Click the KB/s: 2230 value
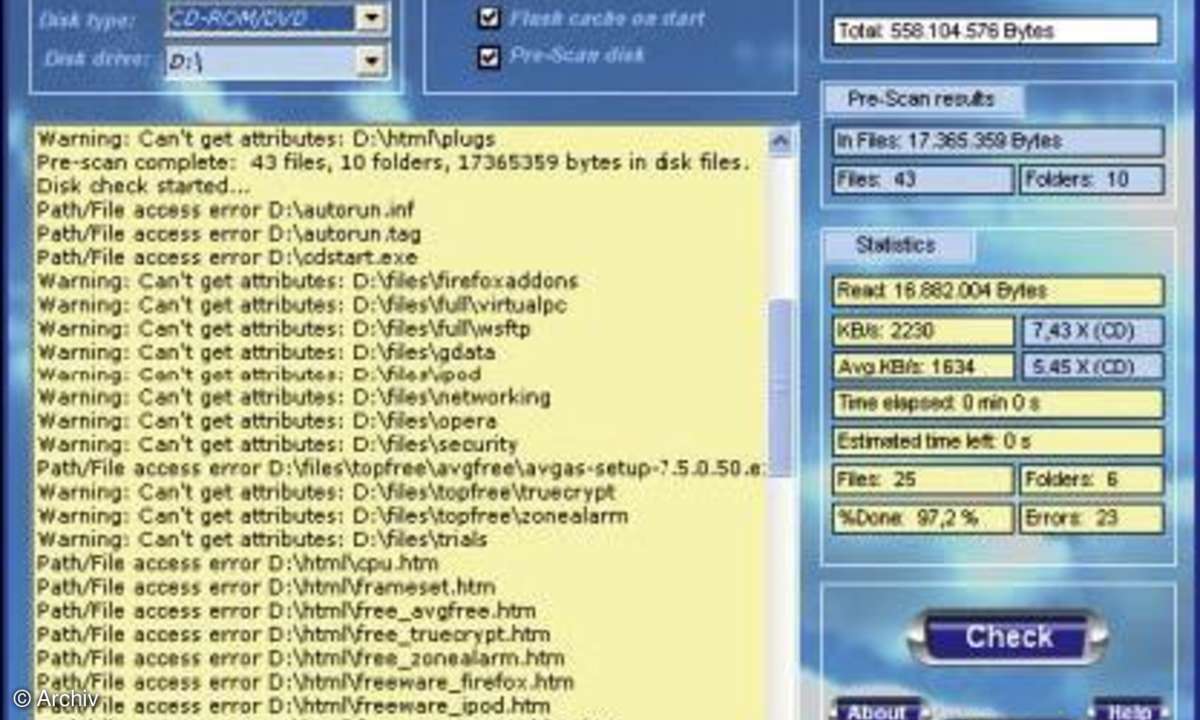Image resolution: width=1200 pixels, height=720 pixels. pos(923,331)
